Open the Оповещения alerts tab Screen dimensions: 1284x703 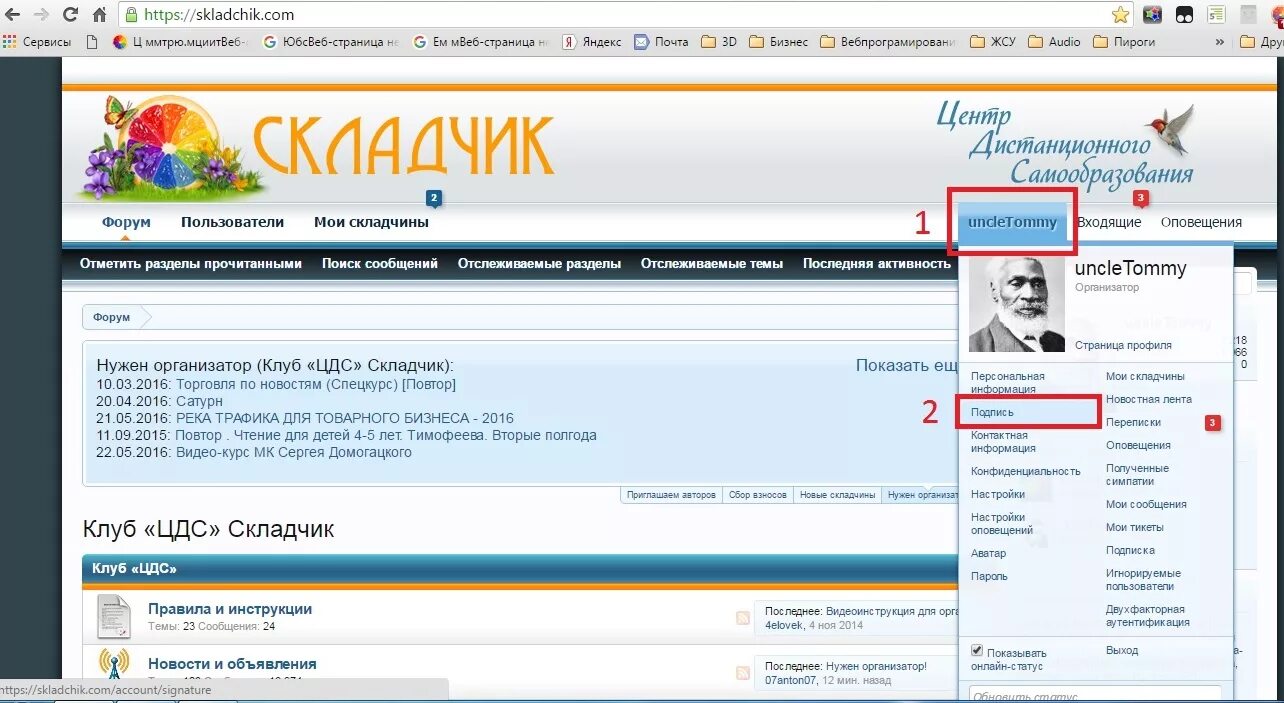1201,222
